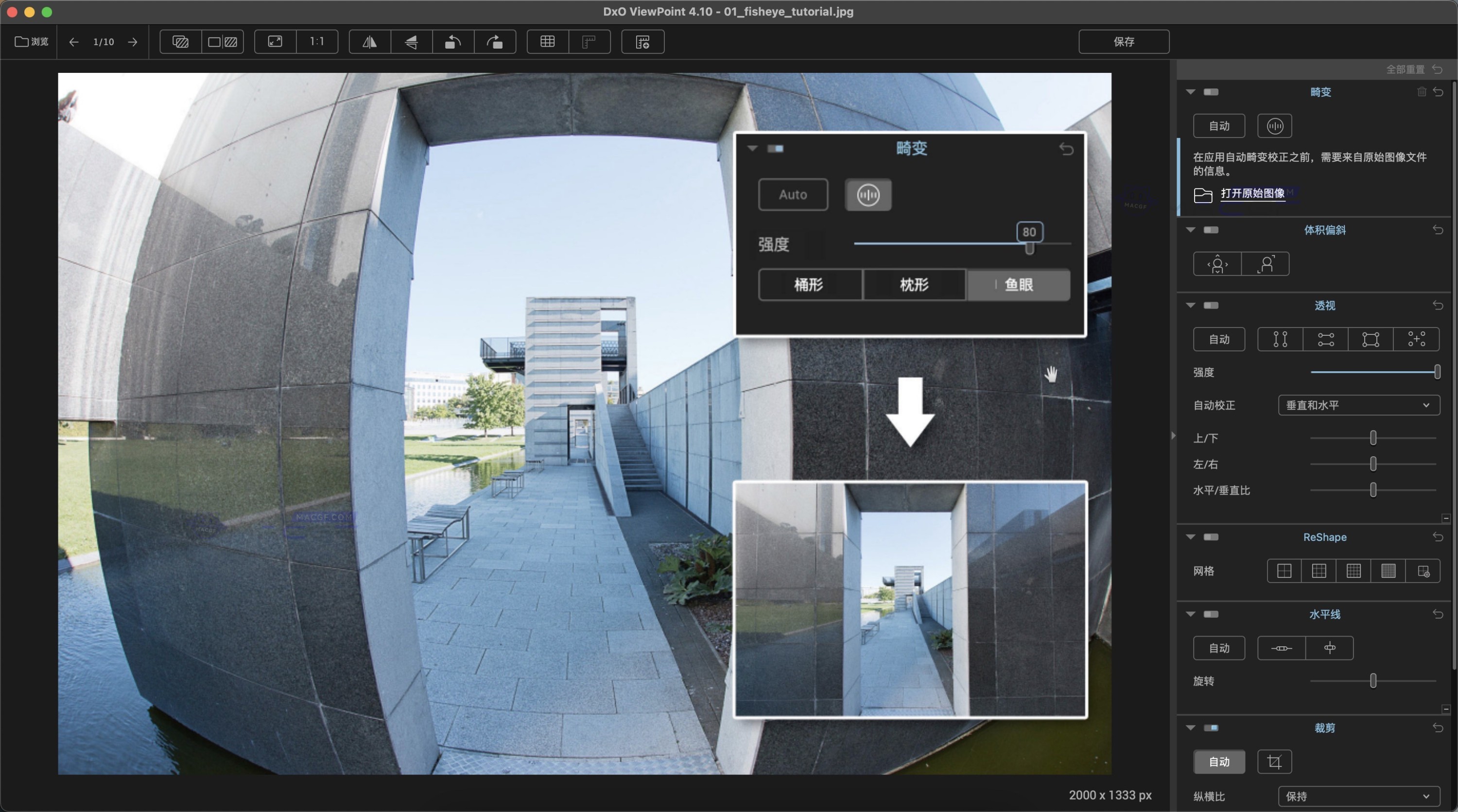Toggle the grid overlay icon
Screen dimensions: 1458x812
[x=547, y=42]
